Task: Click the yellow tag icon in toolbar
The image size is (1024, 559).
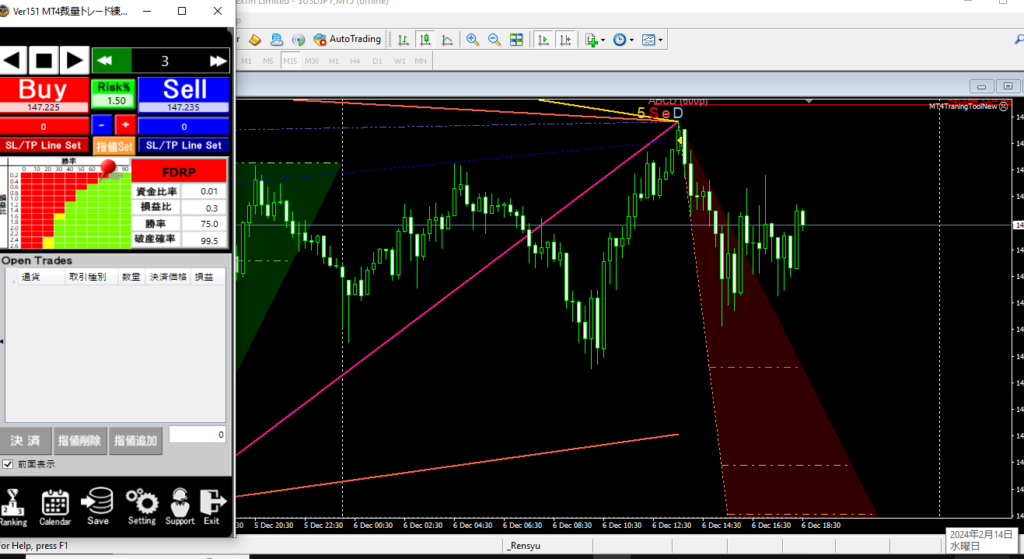Action: click(x=255, y=40)
